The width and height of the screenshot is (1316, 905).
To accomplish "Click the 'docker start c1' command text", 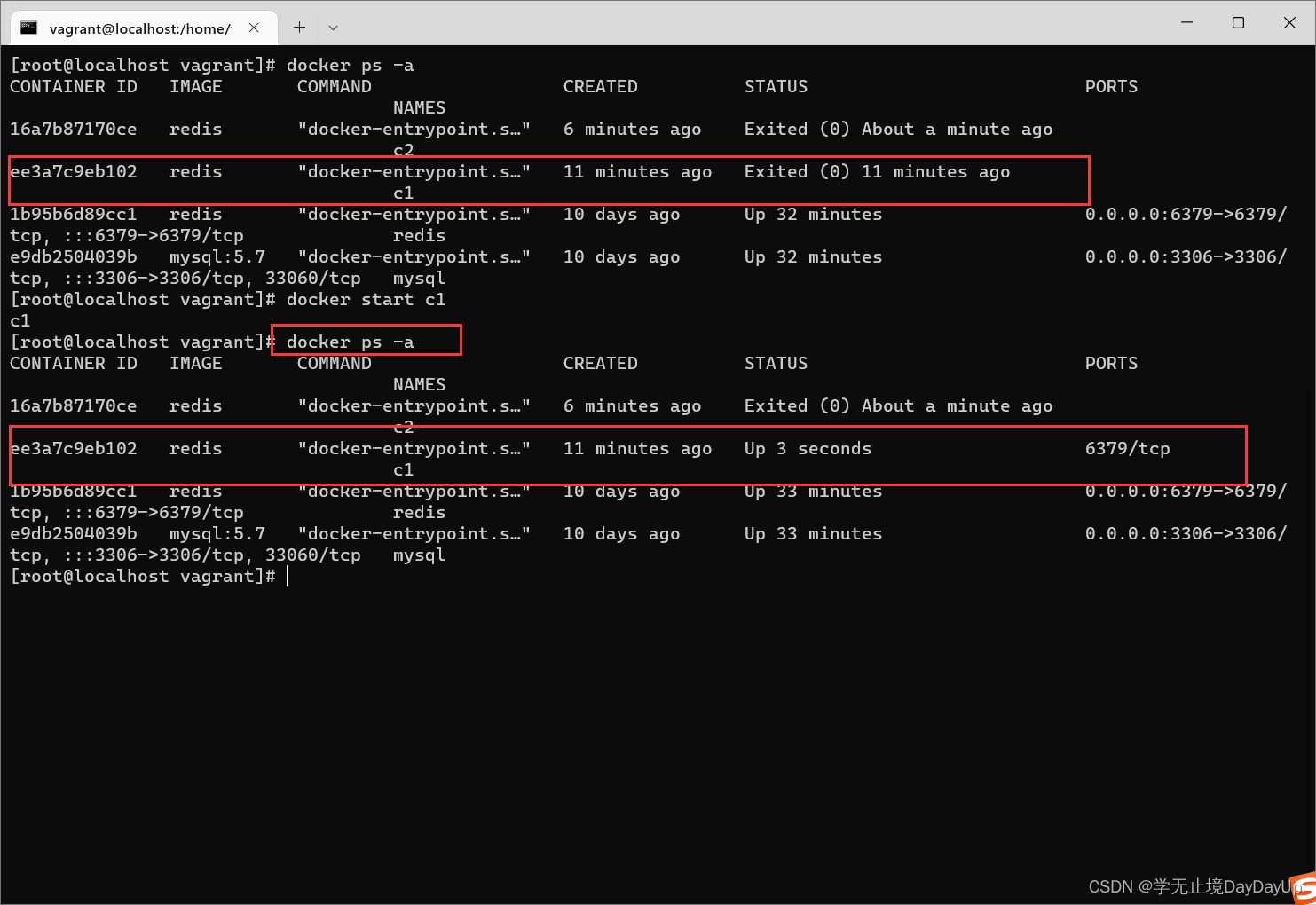I will 366,300.
